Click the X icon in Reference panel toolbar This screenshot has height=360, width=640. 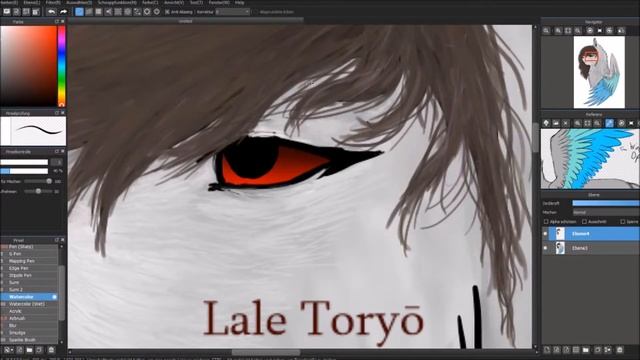point(566,123)
